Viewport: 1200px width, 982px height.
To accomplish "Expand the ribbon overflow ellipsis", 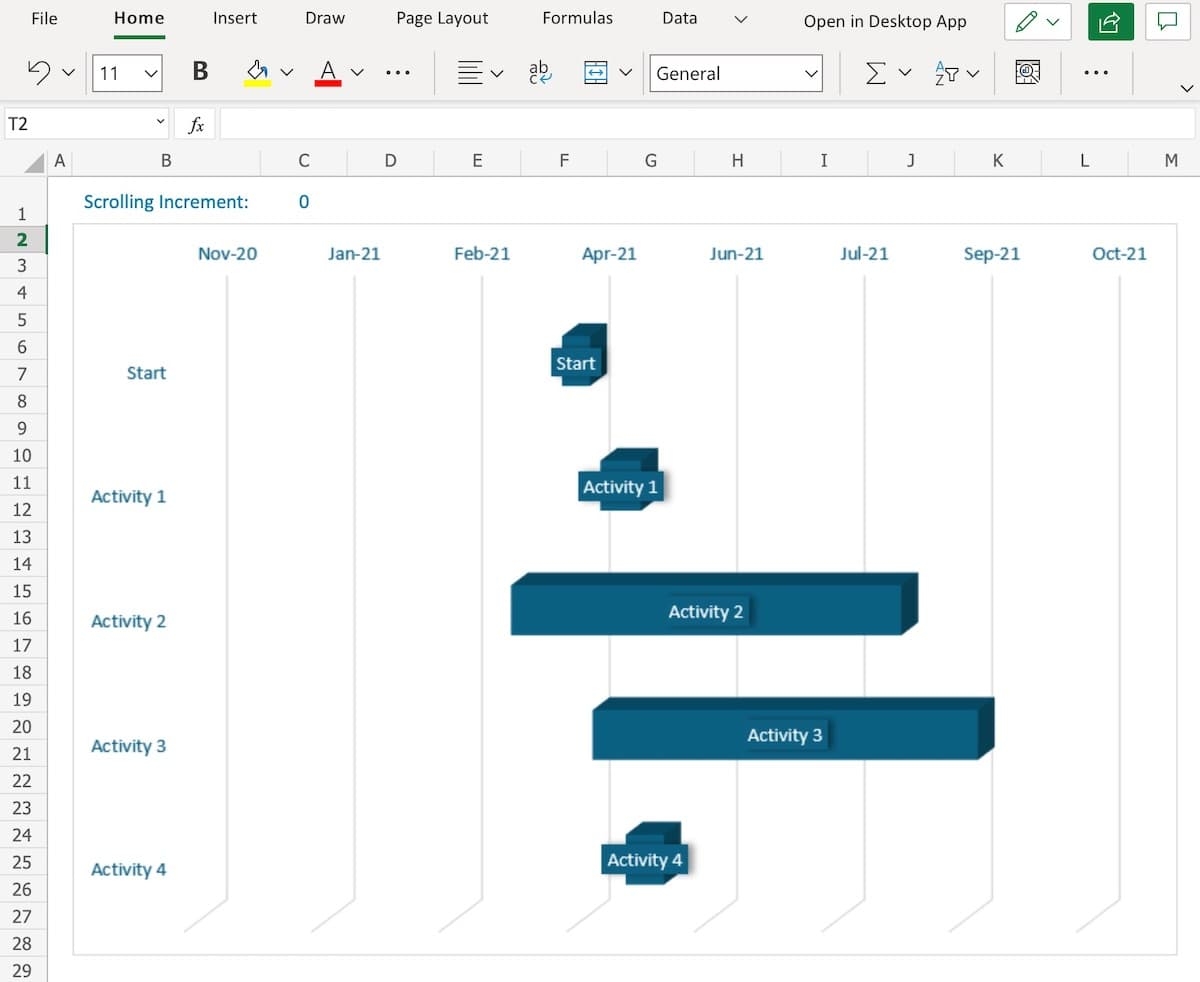I will coord(1097,72).
